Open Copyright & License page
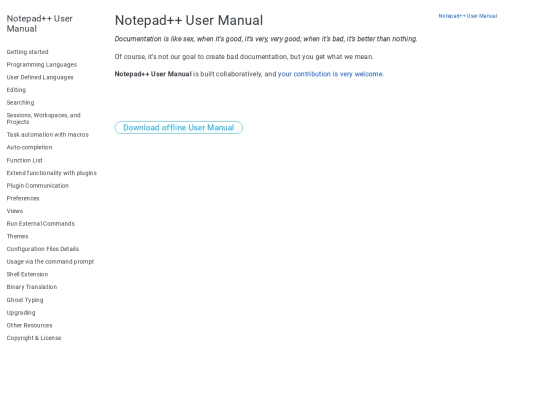This screenshot has width=540, height=405. tap(34, 338)
